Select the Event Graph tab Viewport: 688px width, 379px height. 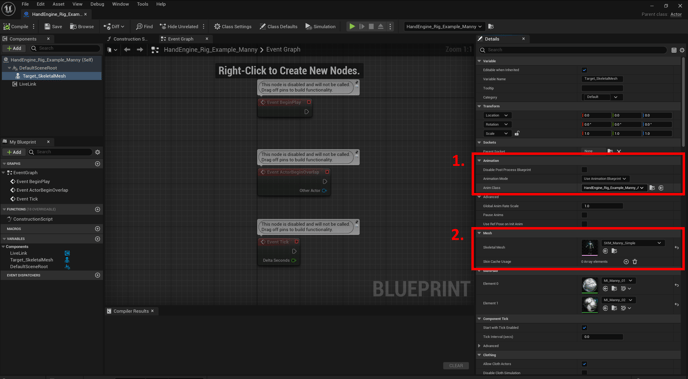(x=180, y=39)
